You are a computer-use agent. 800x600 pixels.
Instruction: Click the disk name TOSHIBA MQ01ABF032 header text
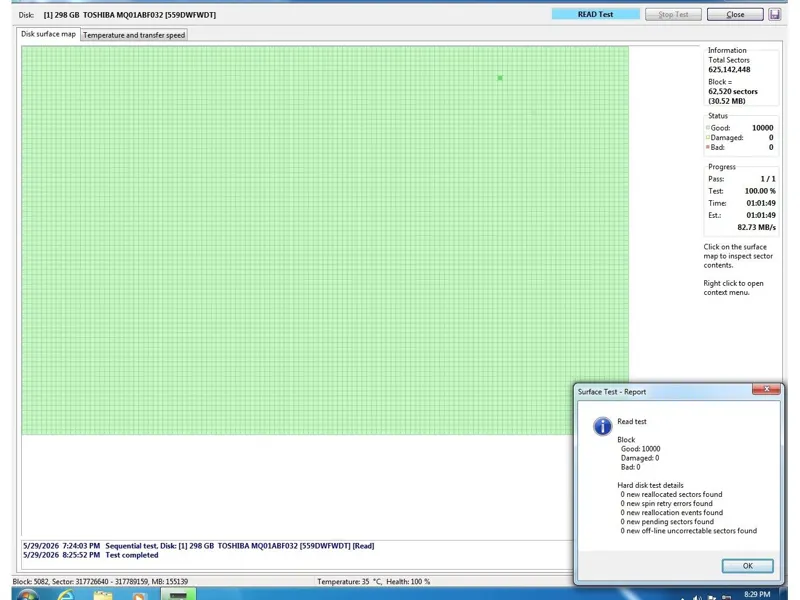(x=130, y=15)
